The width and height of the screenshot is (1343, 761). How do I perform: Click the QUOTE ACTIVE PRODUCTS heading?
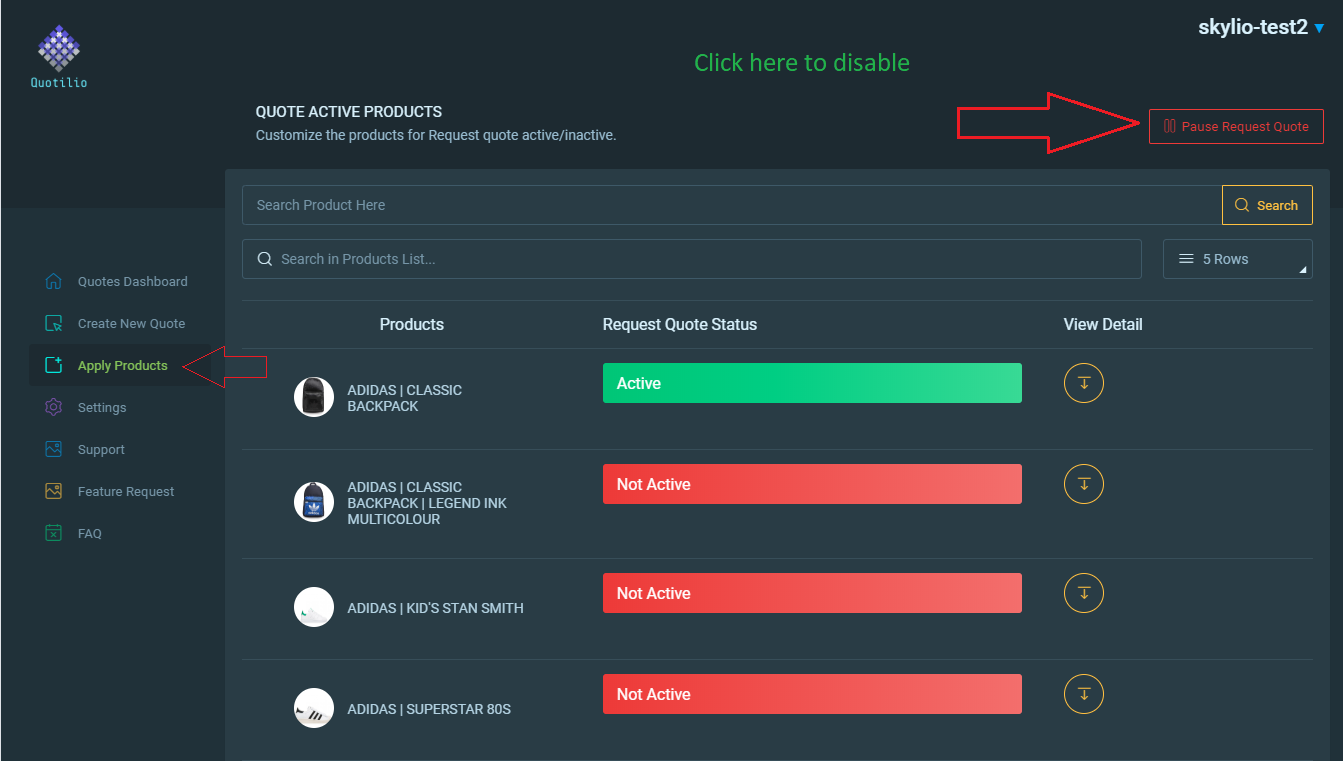click(x=349, y=112)
